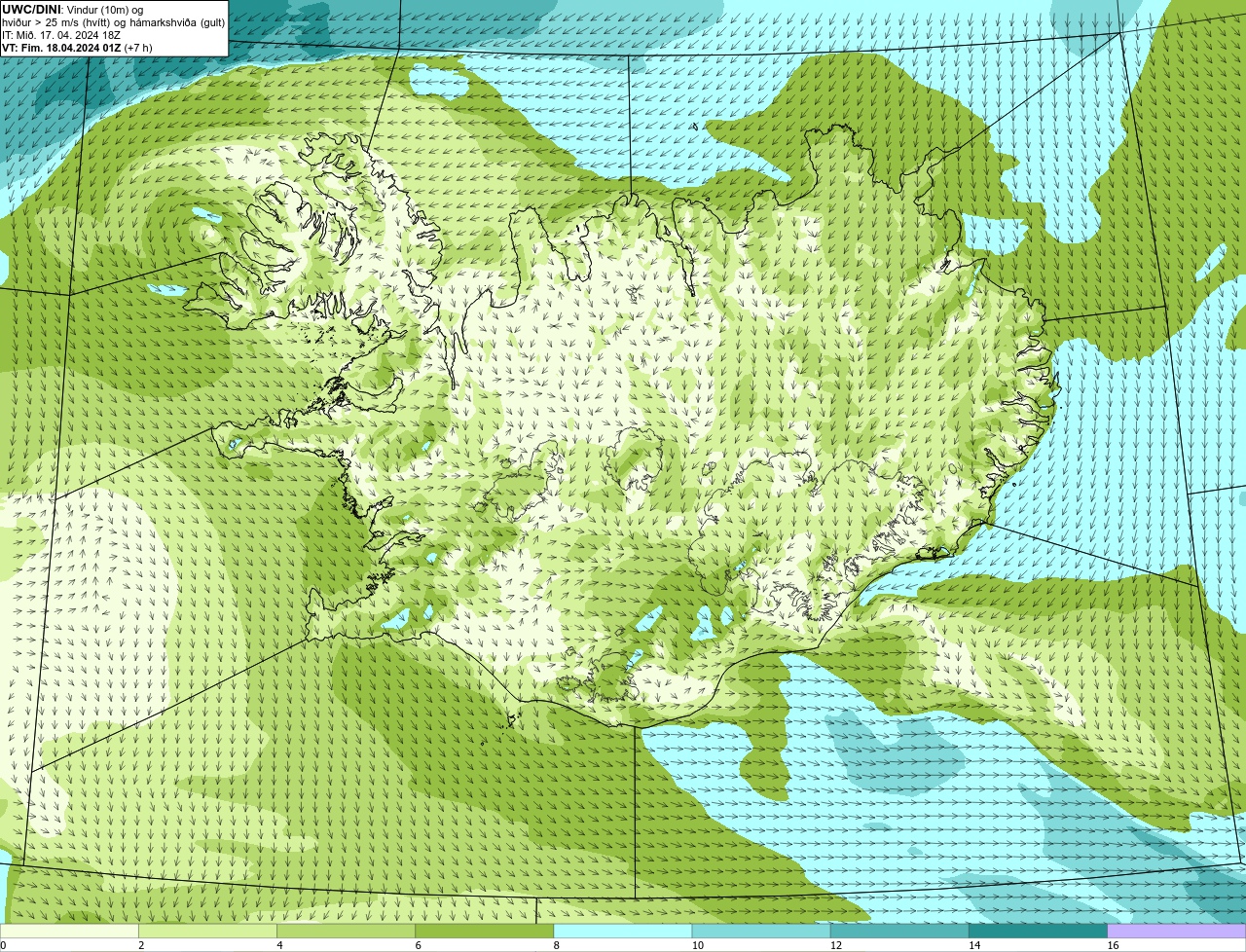Click the legend value '14'
Screen dimensions: 1246x952
(x=974, y=945)
